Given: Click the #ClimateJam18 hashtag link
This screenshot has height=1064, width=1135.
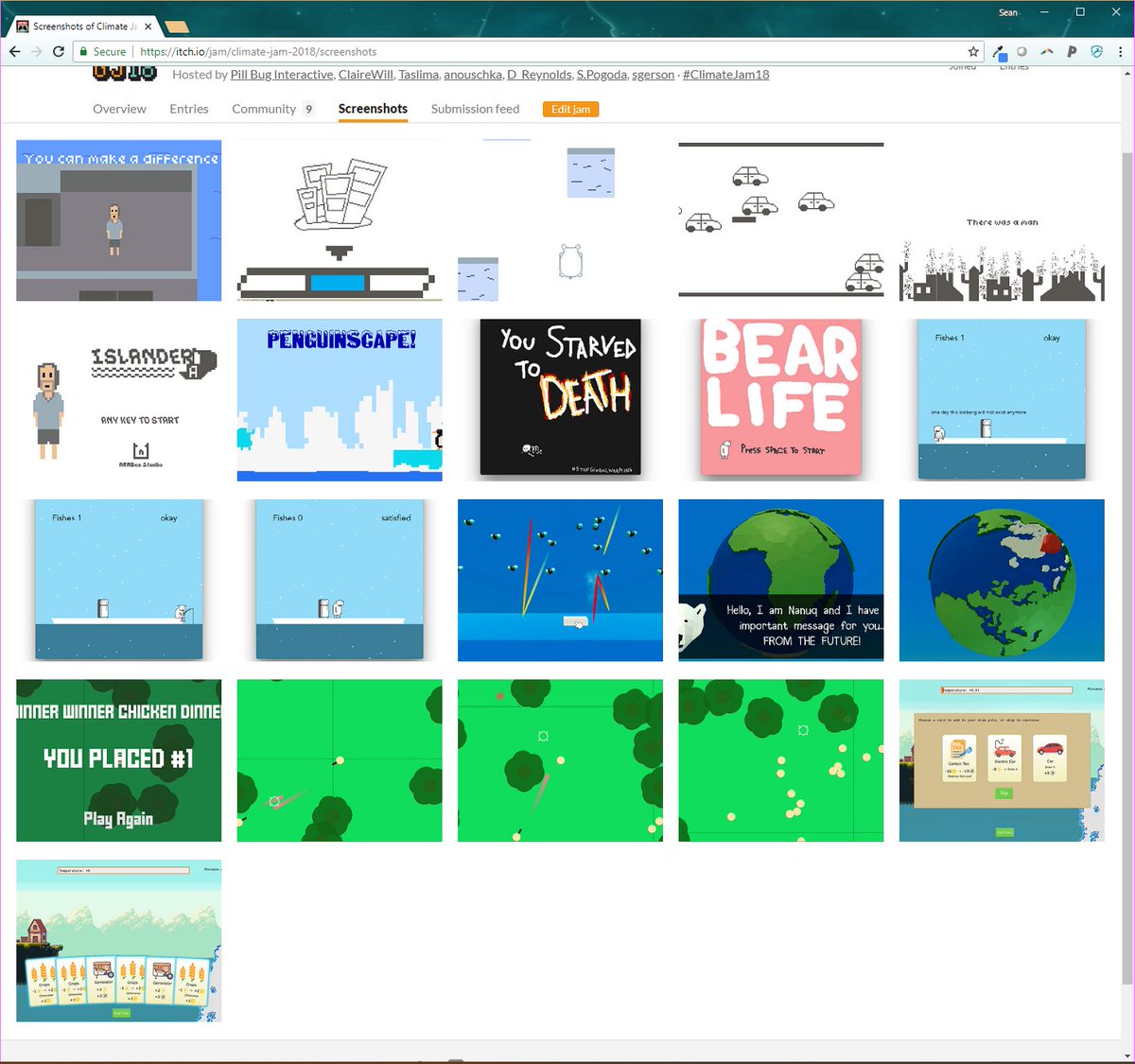Looking at the screenshot, I should click(725, 74).
